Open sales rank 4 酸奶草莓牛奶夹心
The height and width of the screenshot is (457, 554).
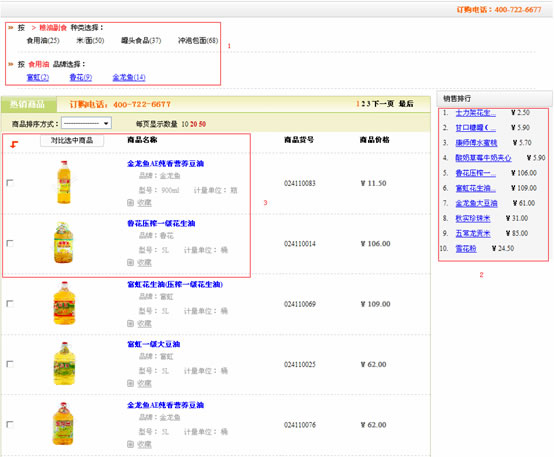pos(483,158)
